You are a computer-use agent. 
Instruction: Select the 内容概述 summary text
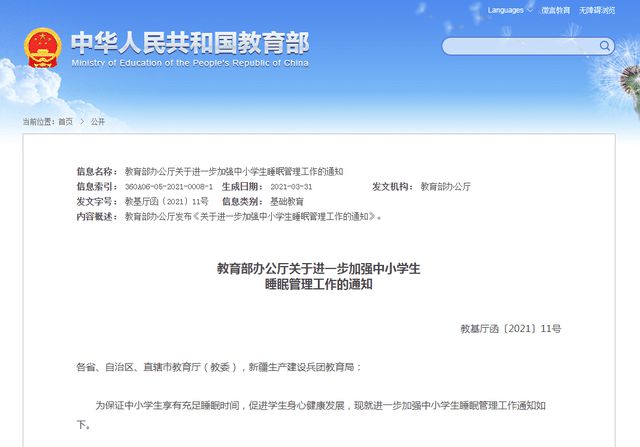[x=253, y=217]
